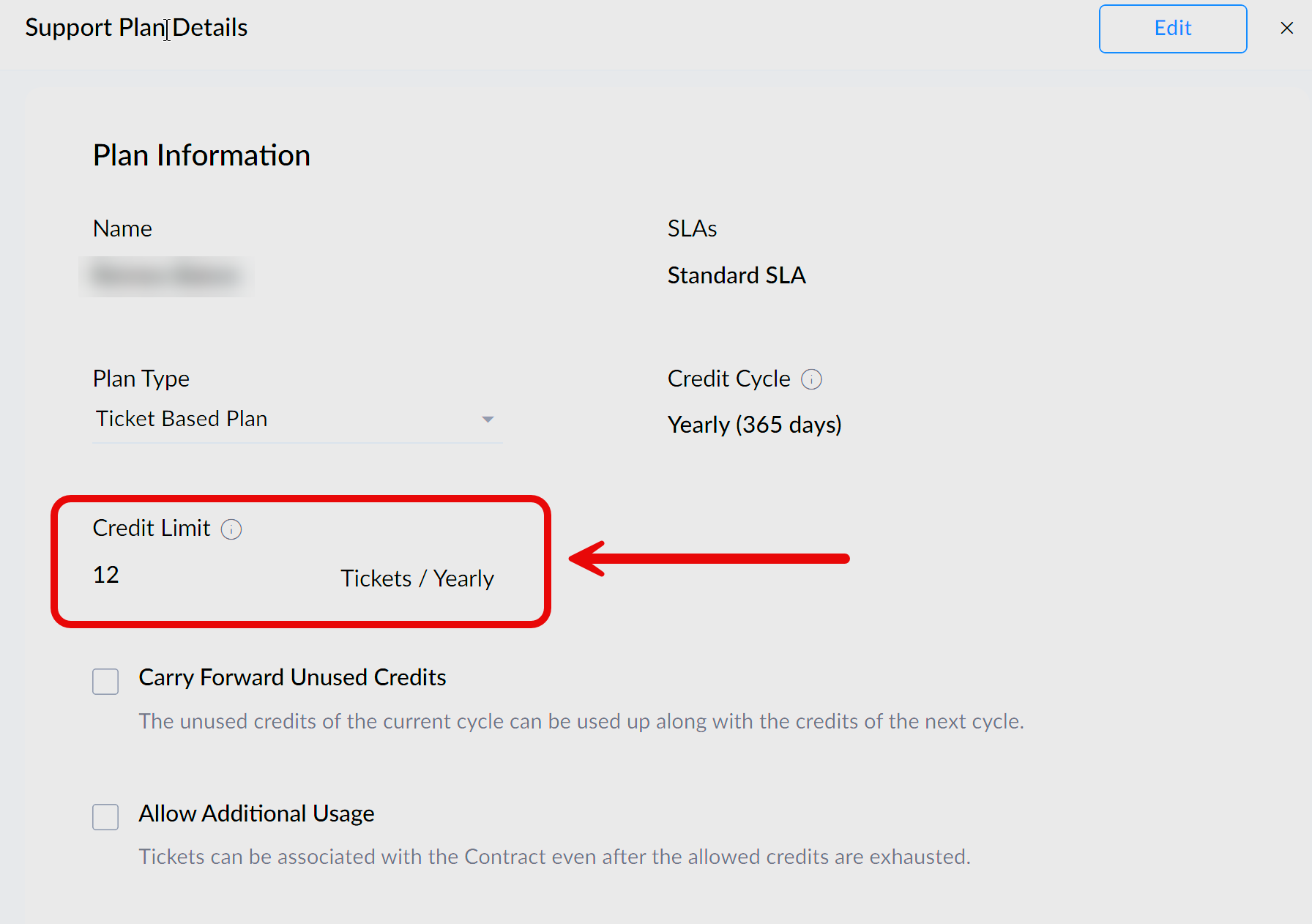Screen dimensions: 1312x924
Task: Click the blurred plan name value
Action: [x=166, y=276]
